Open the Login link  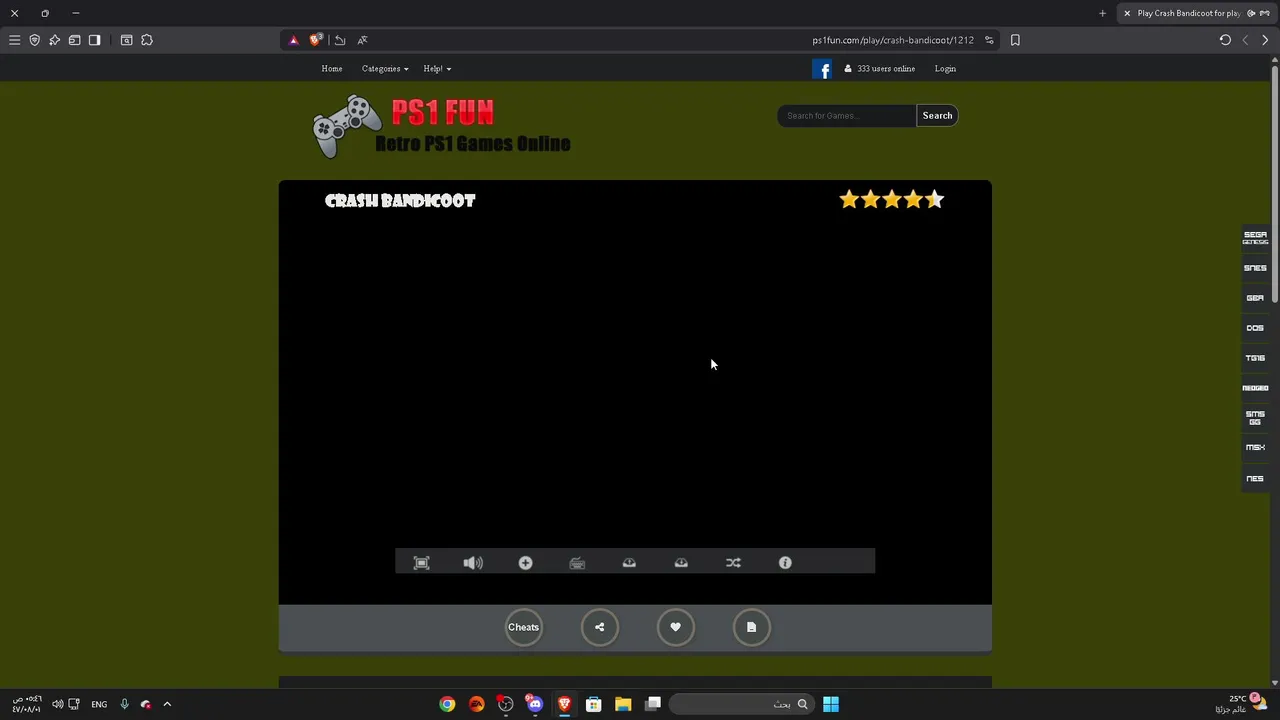coord(945,69)
